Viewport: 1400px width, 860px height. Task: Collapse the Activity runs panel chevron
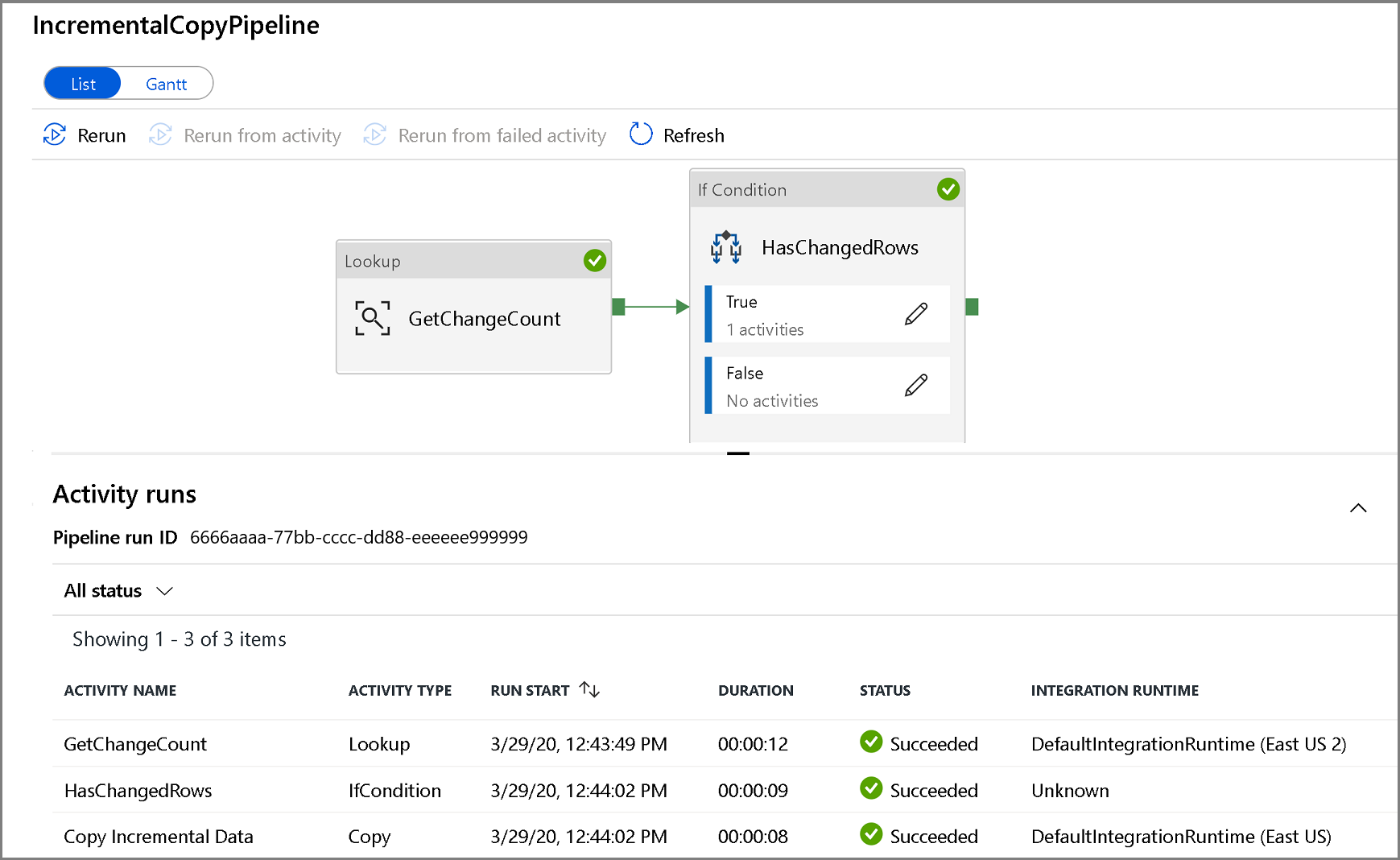tap(1357, 508)
